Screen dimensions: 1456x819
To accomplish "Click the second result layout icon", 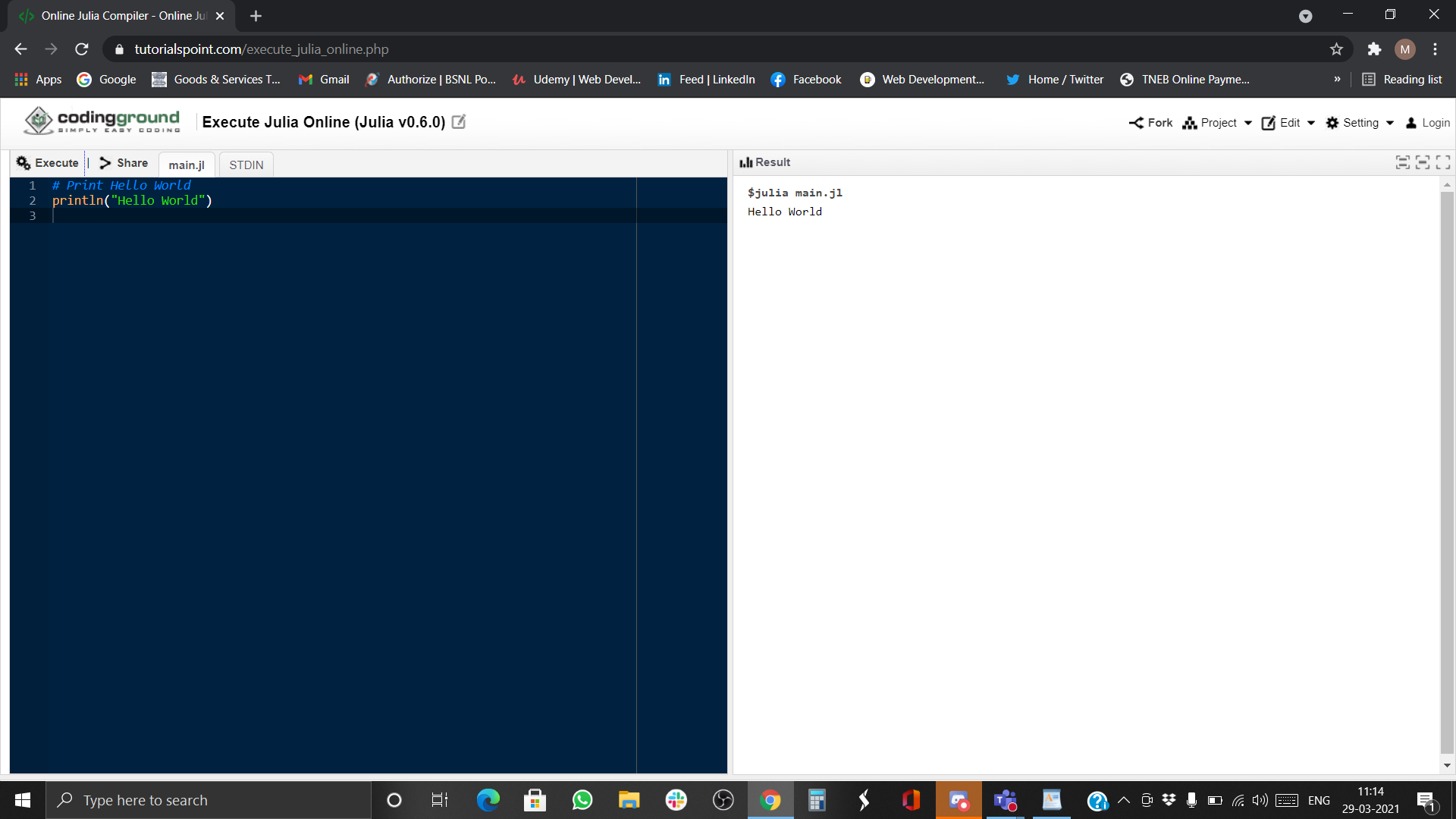I will pos(1423,162).
